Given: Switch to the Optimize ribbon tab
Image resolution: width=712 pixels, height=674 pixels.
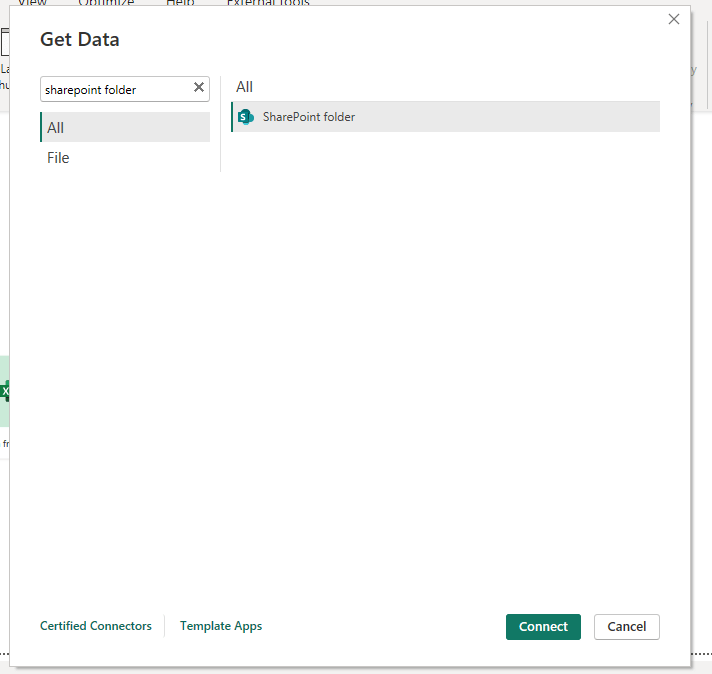Looking at the screenshot, I should click(x=106, y=3).
